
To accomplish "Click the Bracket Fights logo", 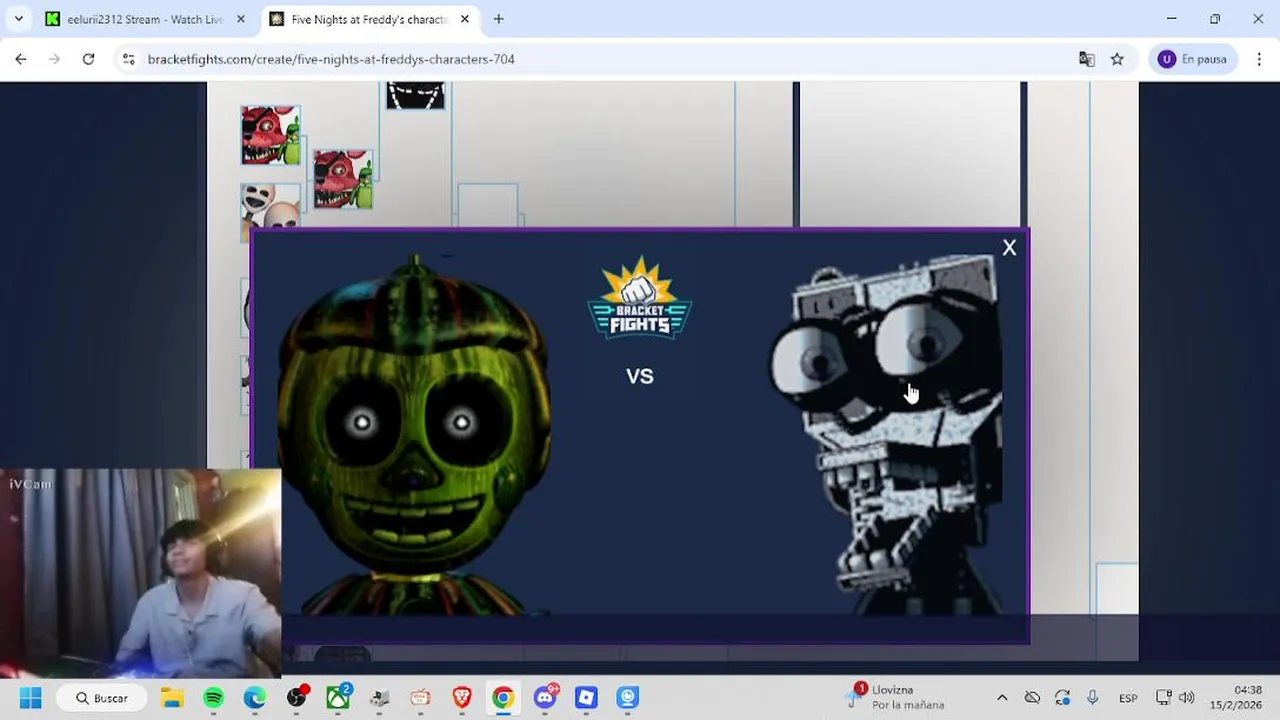I will pos(639,298).
